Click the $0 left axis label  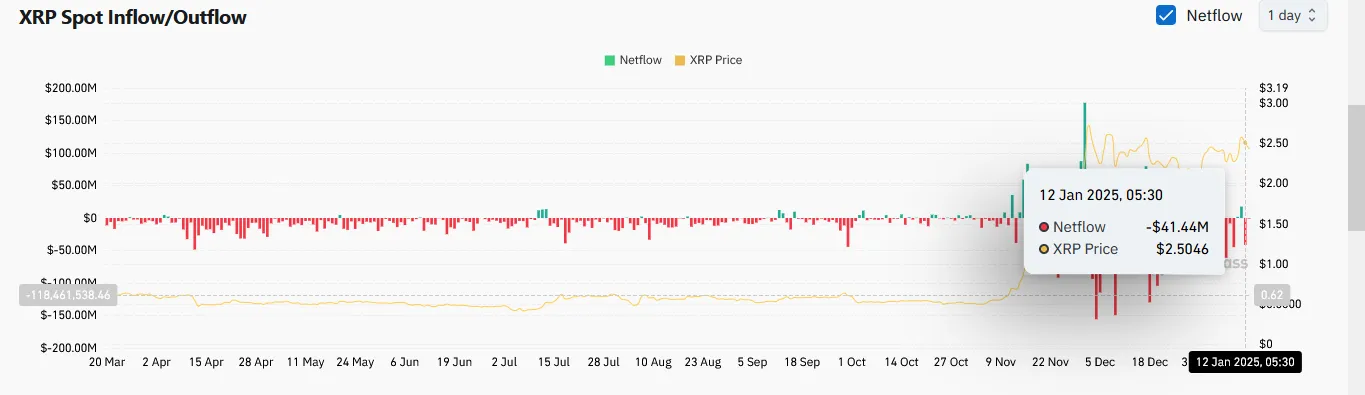click(90, 218)
